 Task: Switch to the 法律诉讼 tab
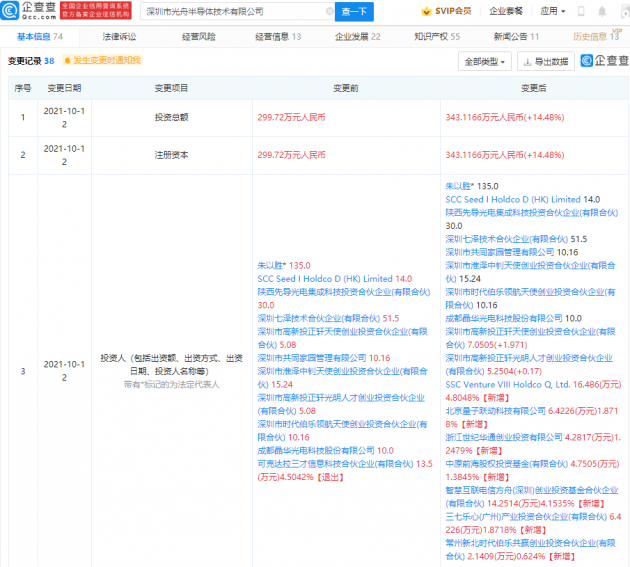(x=119, y=36)
